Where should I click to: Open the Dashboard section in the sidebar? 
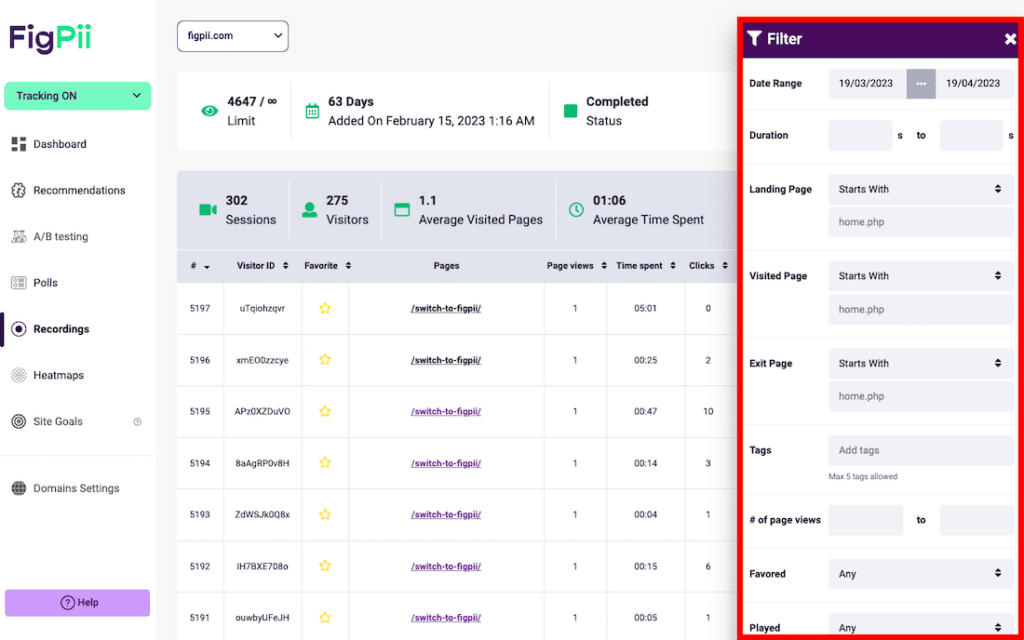point(59,143)
